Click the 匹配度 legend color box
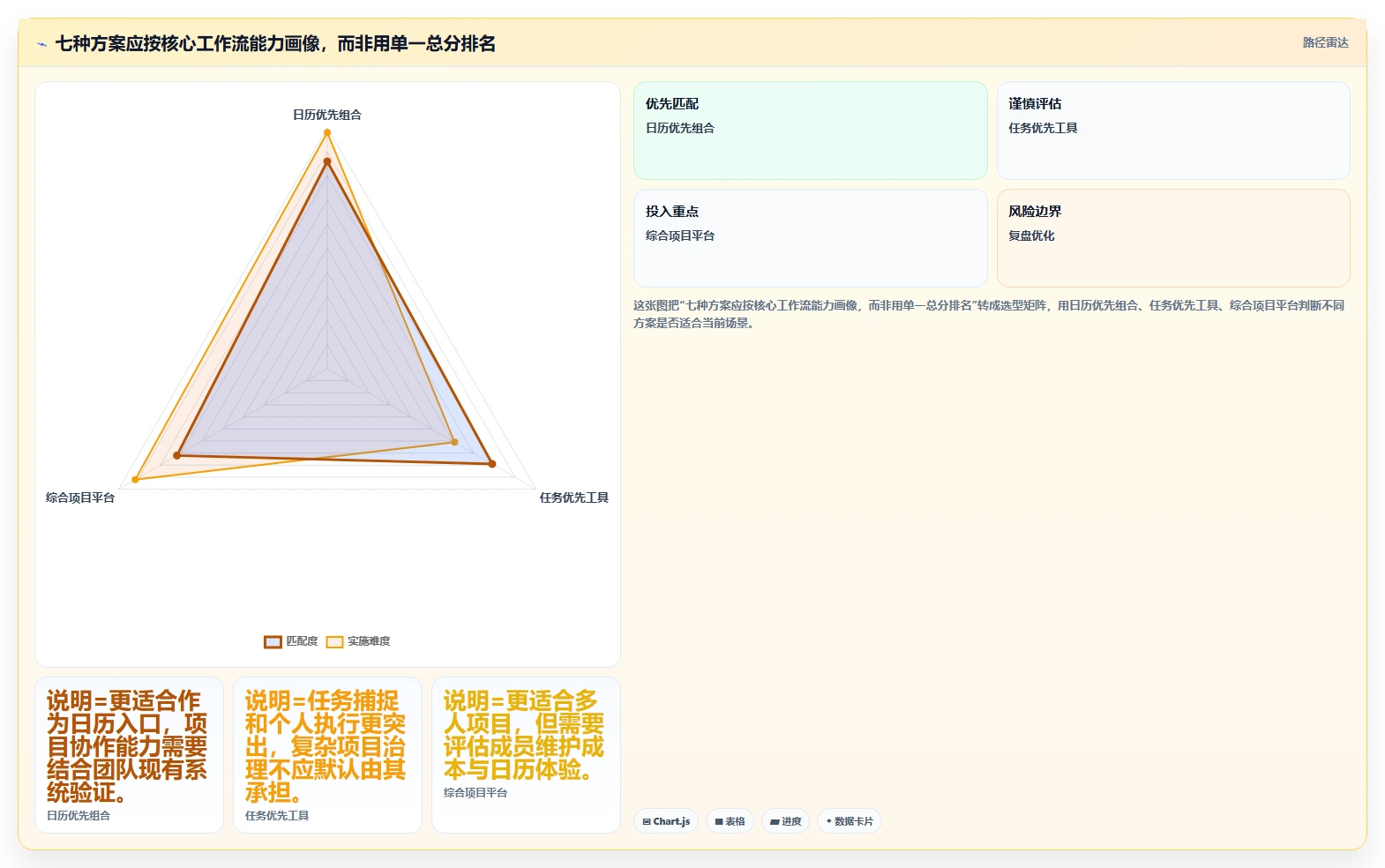This screenshot has height=868, width=1385. click(273, 642)
